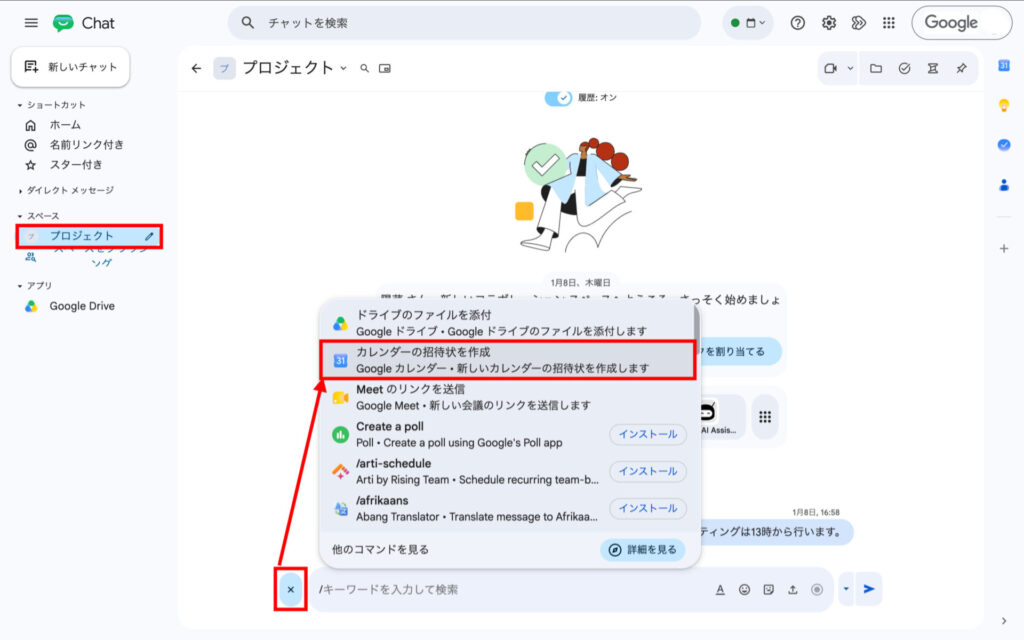Click the plus to get add-ons
Screen dimensions: 1024x640
point(1004,248)
